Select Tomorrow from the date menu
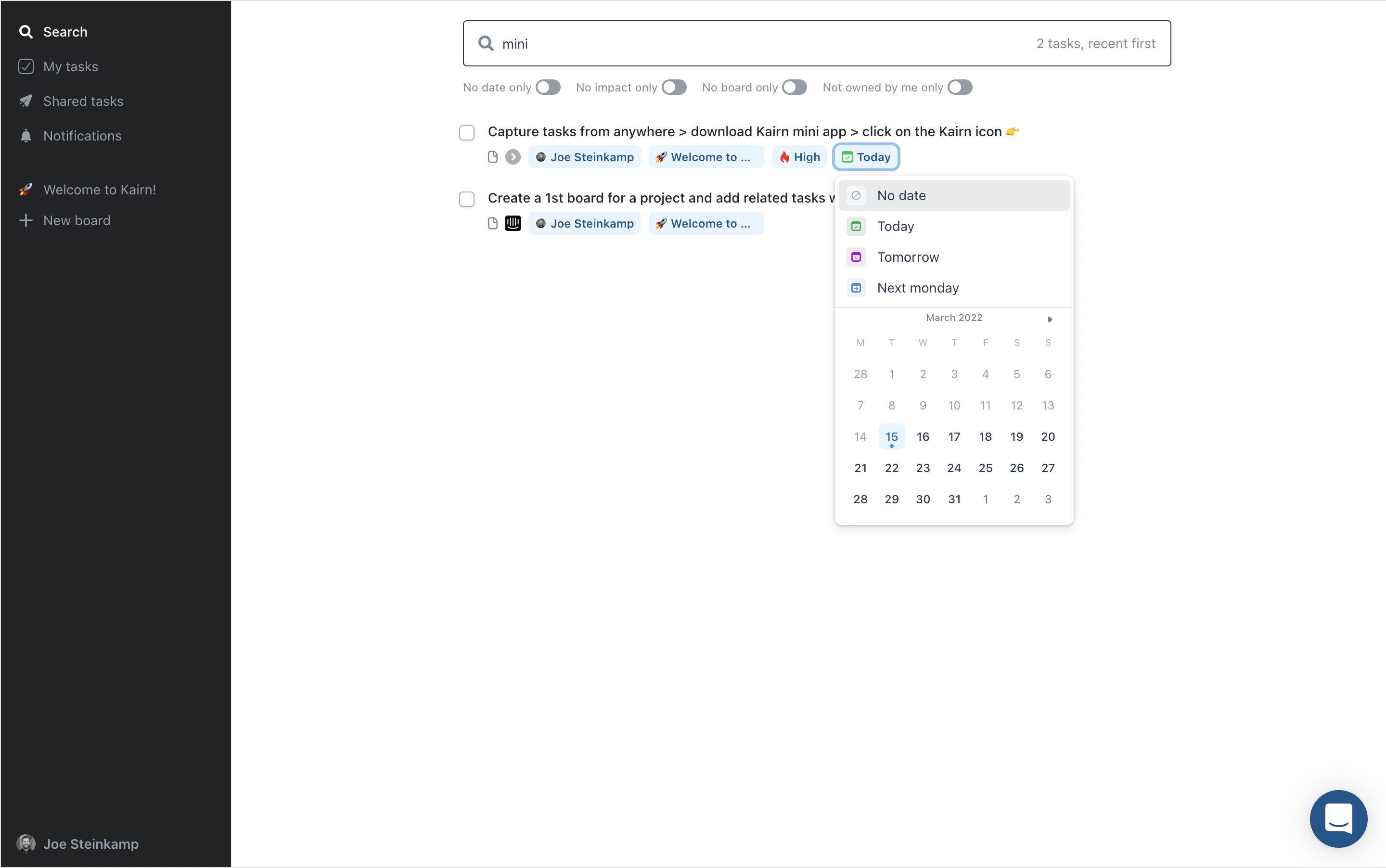This screenshot has height=868, width=1386. (x=908, y=257)
